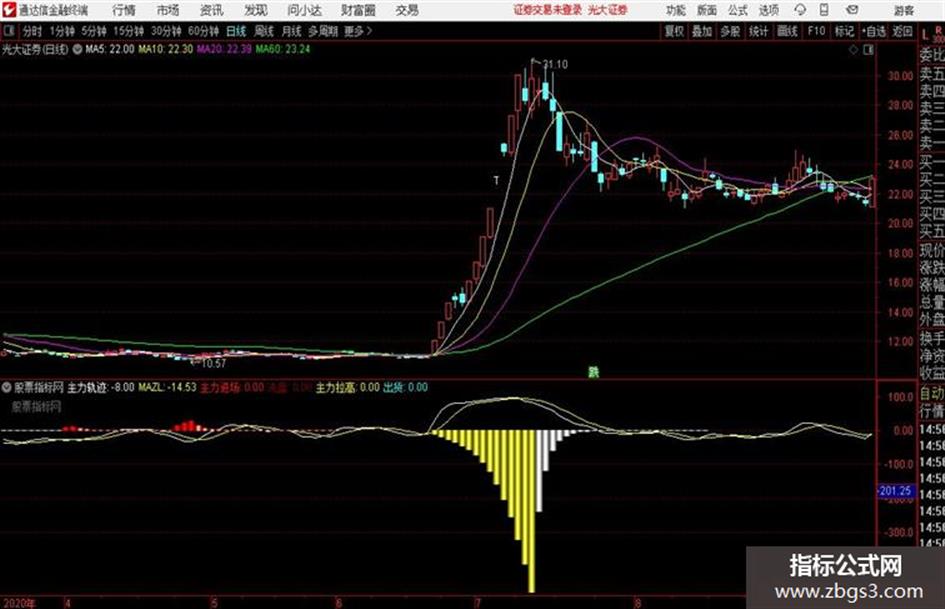Click the MA5: 22.00 value
Viewport: 945px width, 609px height.
[x=110, y=49]
